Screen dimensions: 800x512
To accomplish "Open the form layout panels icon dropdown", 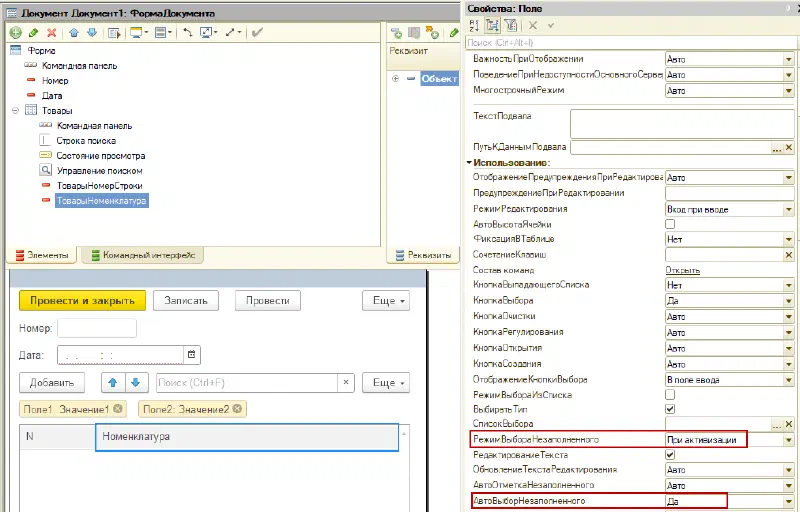I will pyautogui.click(x=163, y=33).
